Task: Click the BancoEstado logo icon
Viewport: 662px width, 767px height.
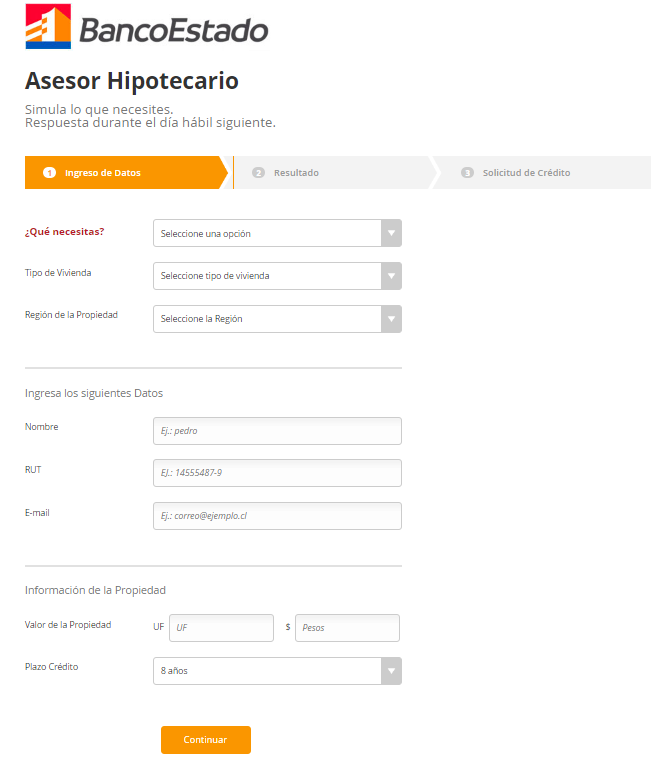Action: coord(47,27)
